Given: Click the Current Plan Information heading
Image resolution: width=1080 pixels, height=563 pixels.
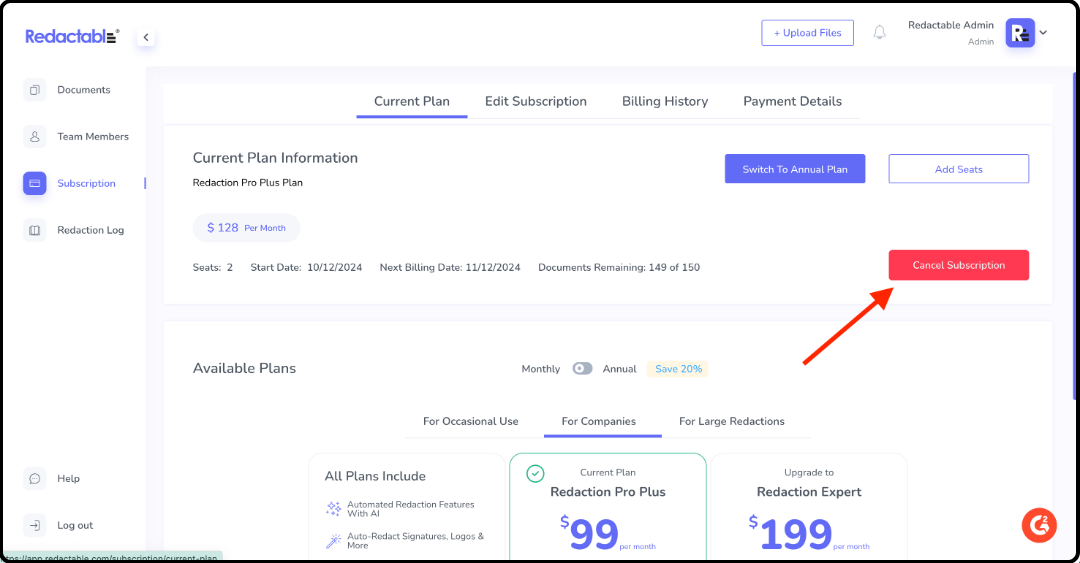Looking at the screenshot, I should 276,158.
